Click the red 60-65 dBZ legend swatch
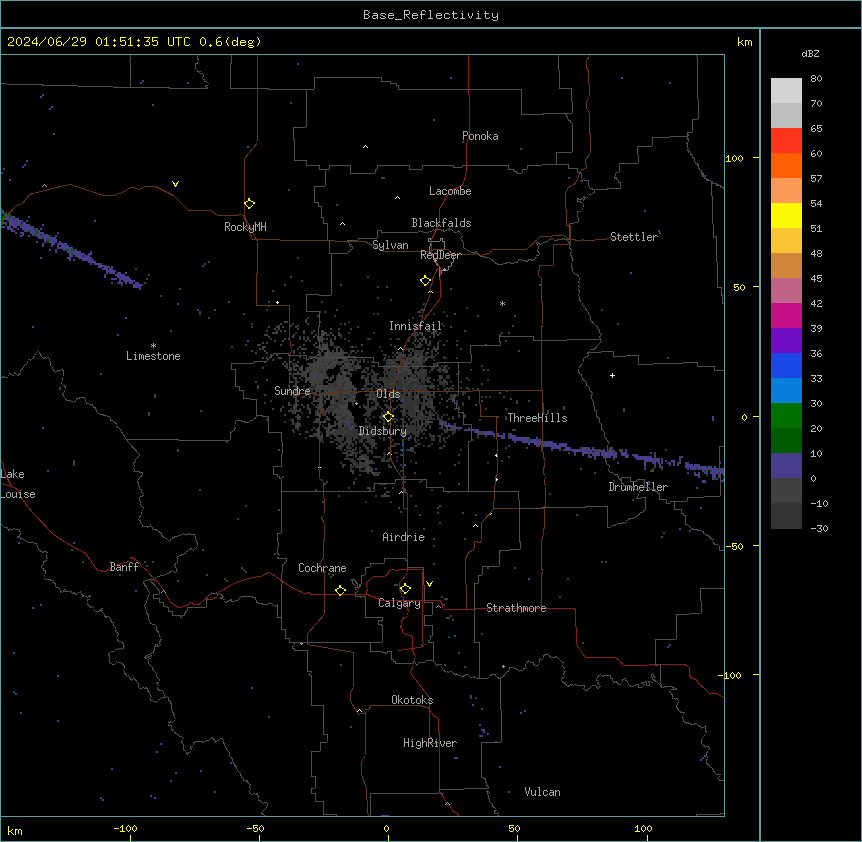 [786, 140]
